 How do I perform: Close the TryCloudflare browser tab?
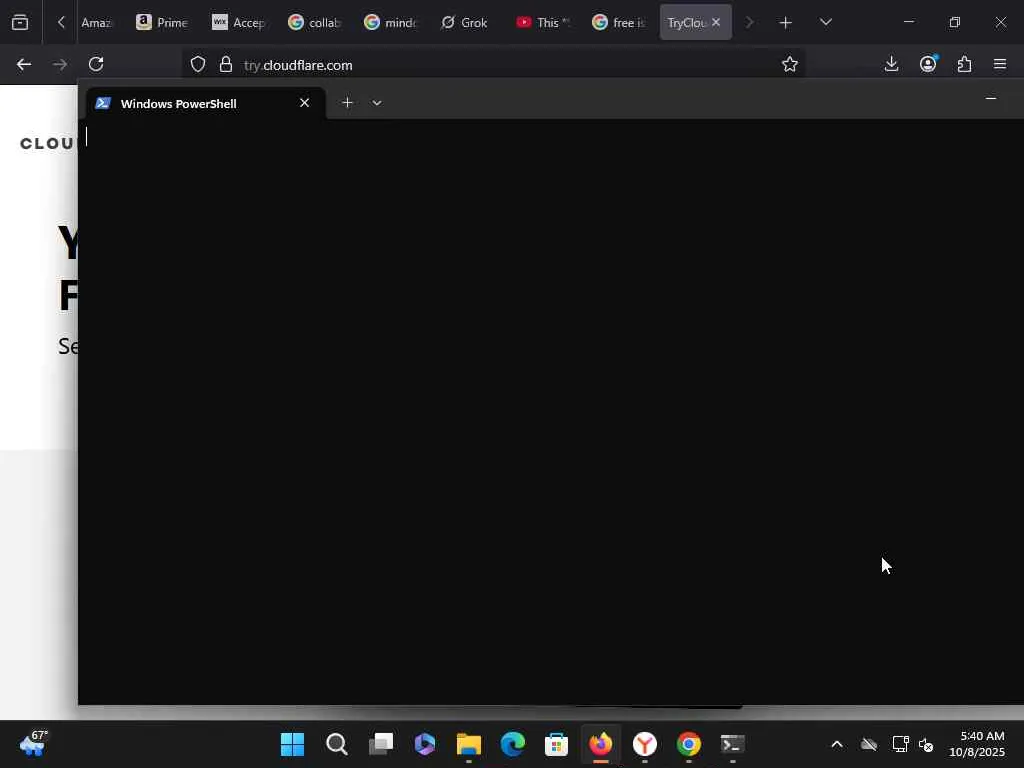click(716, 22)
